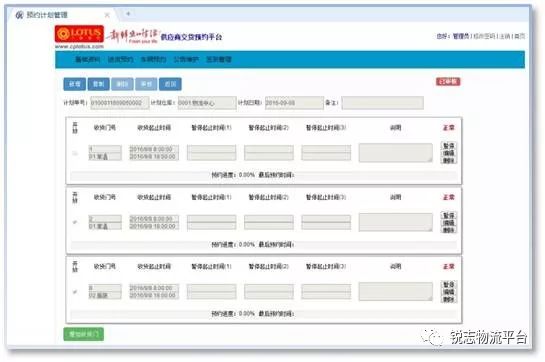The image size is (545, 362).
Task: Click 暂停 in the first door row's actions
Action: 449,145
